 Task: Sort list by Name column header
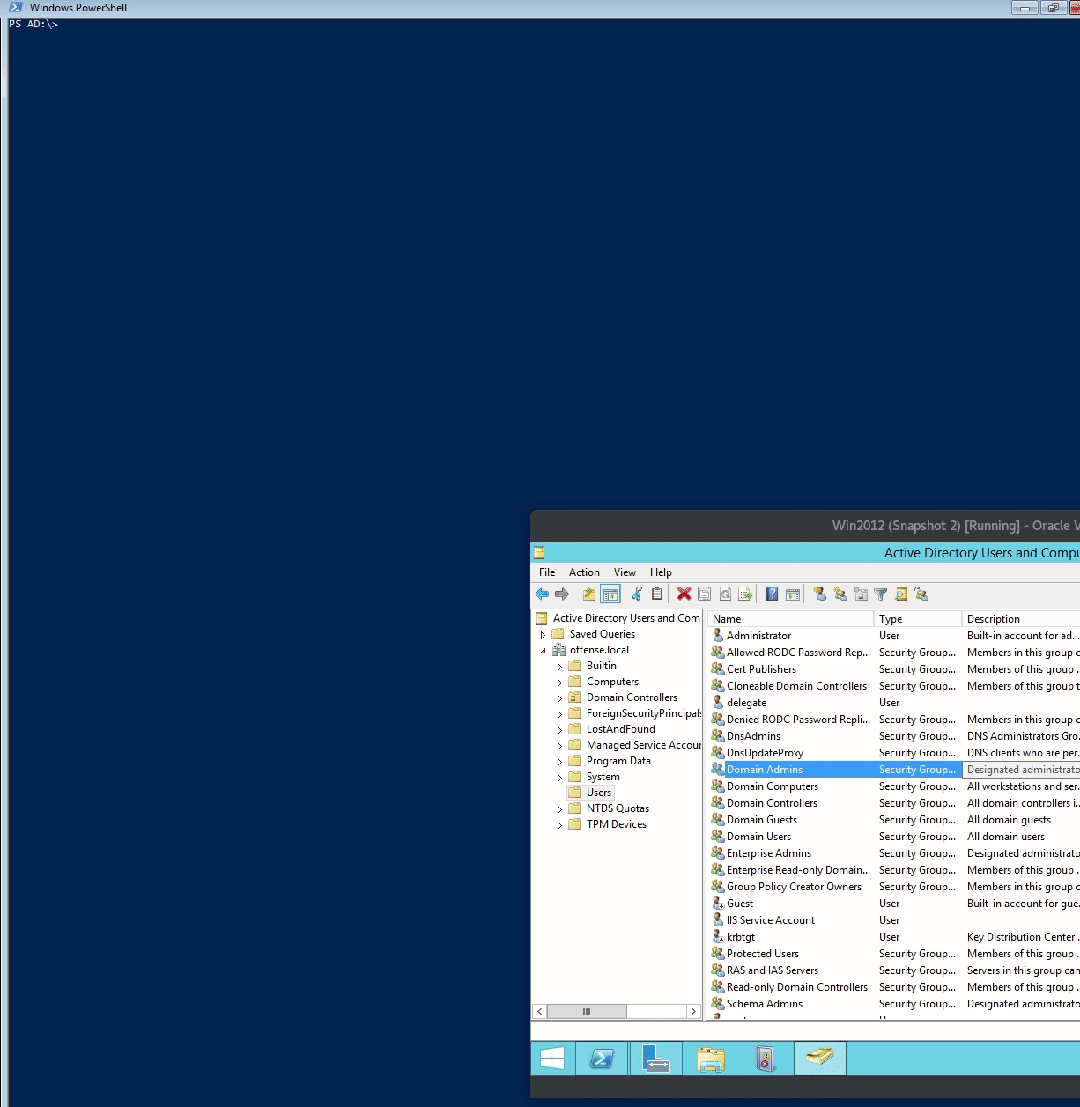791,619
